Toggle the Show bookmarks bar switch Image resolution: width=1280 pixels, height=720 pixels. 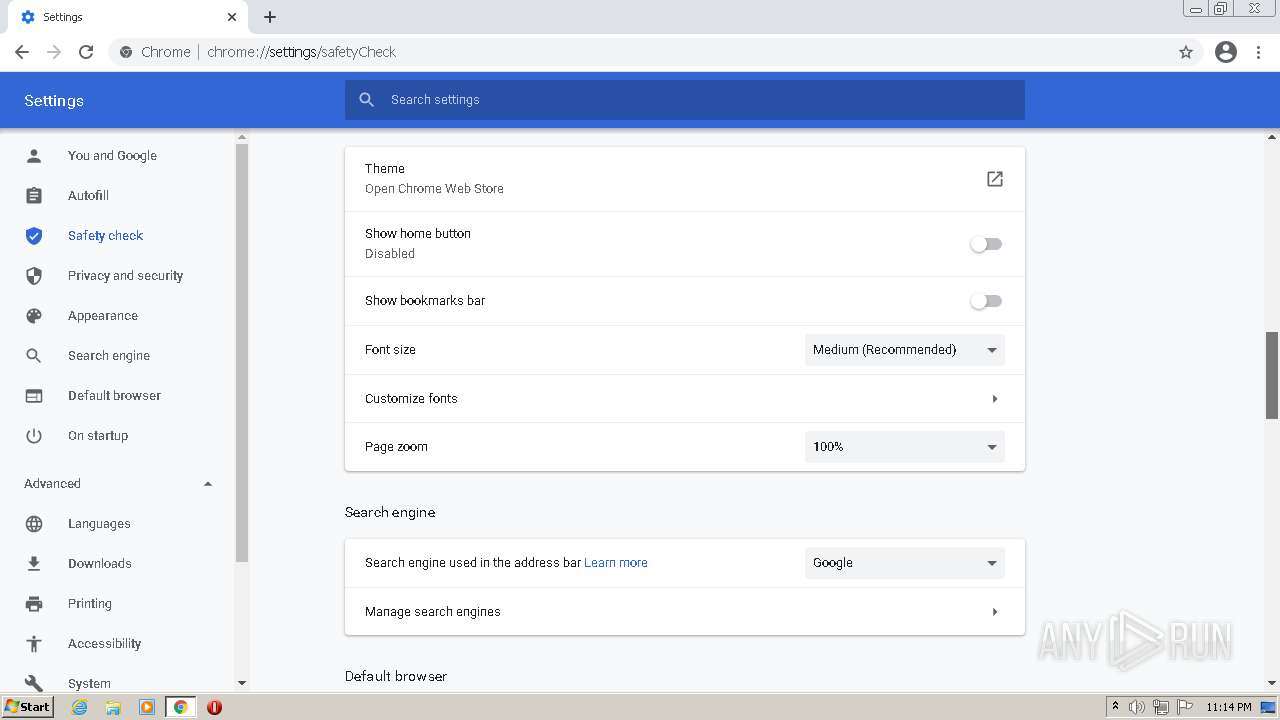(x=986, y=301)
